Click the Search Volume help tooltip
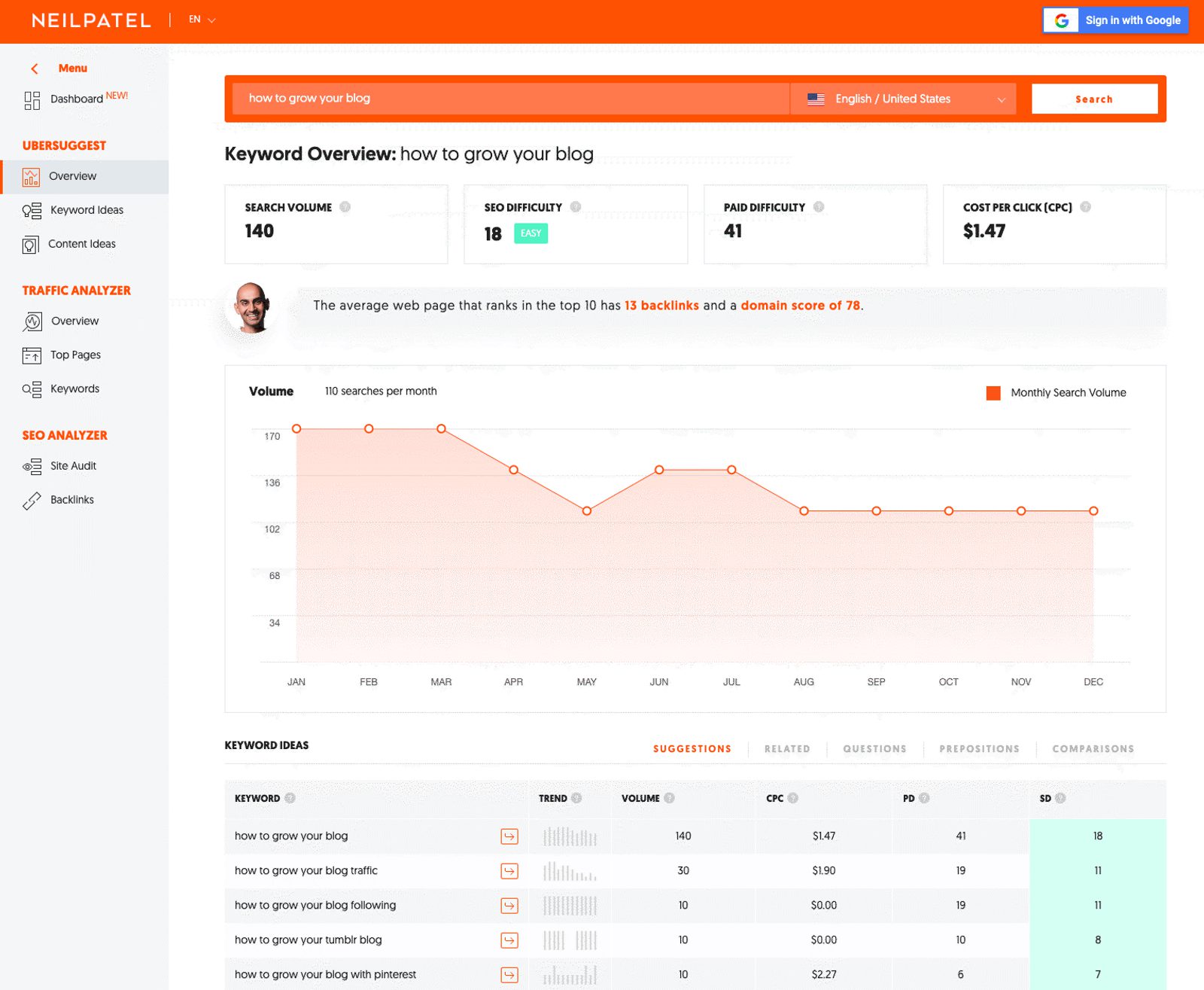 [345, 206]
